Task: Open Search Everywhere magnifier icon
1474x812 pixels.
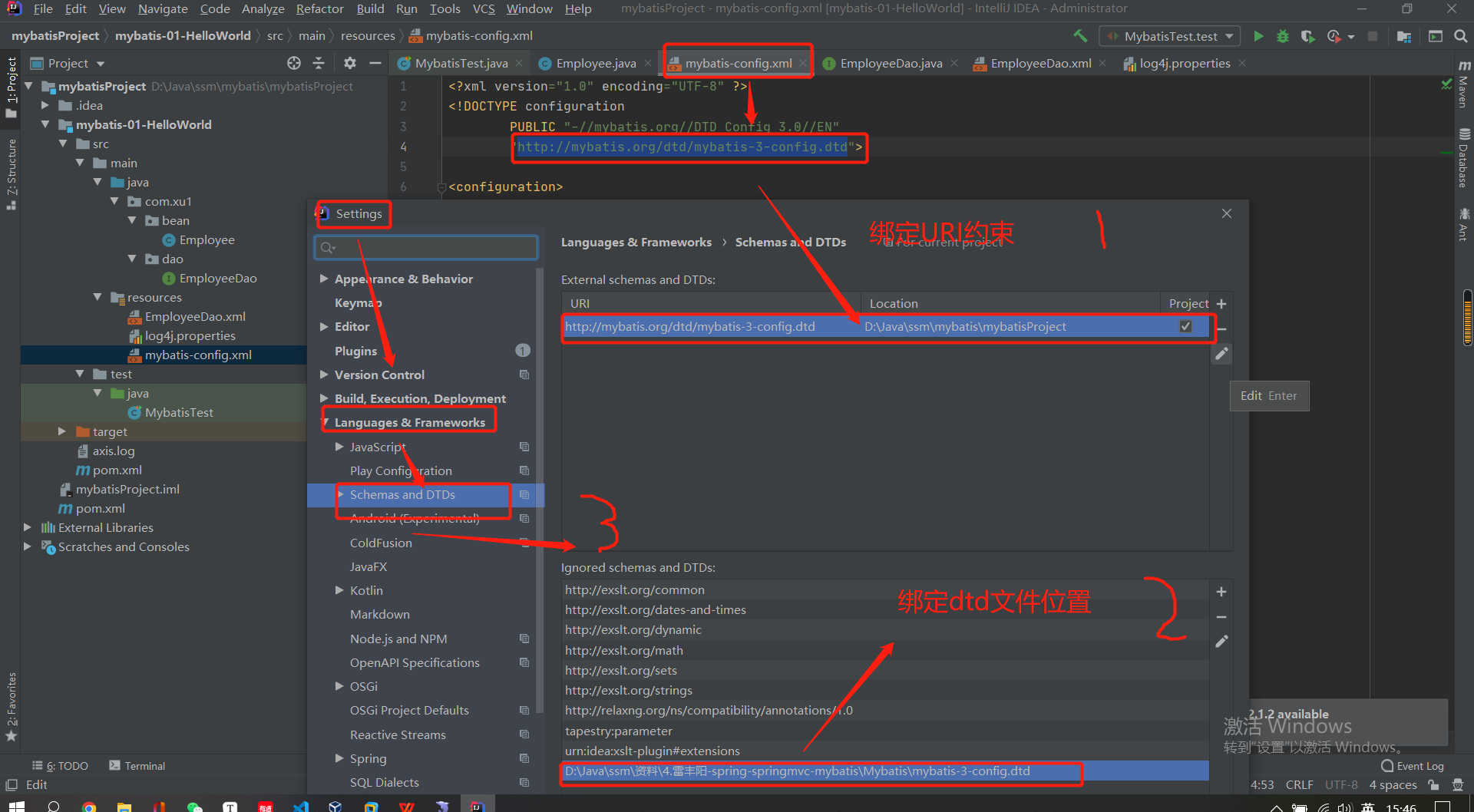Action: [x=1461, y=36]
